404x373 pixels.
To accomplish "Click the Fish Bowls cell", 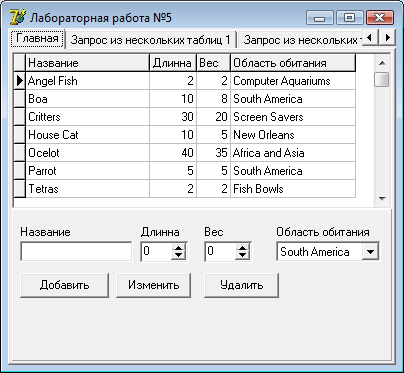I will point(293,189).
